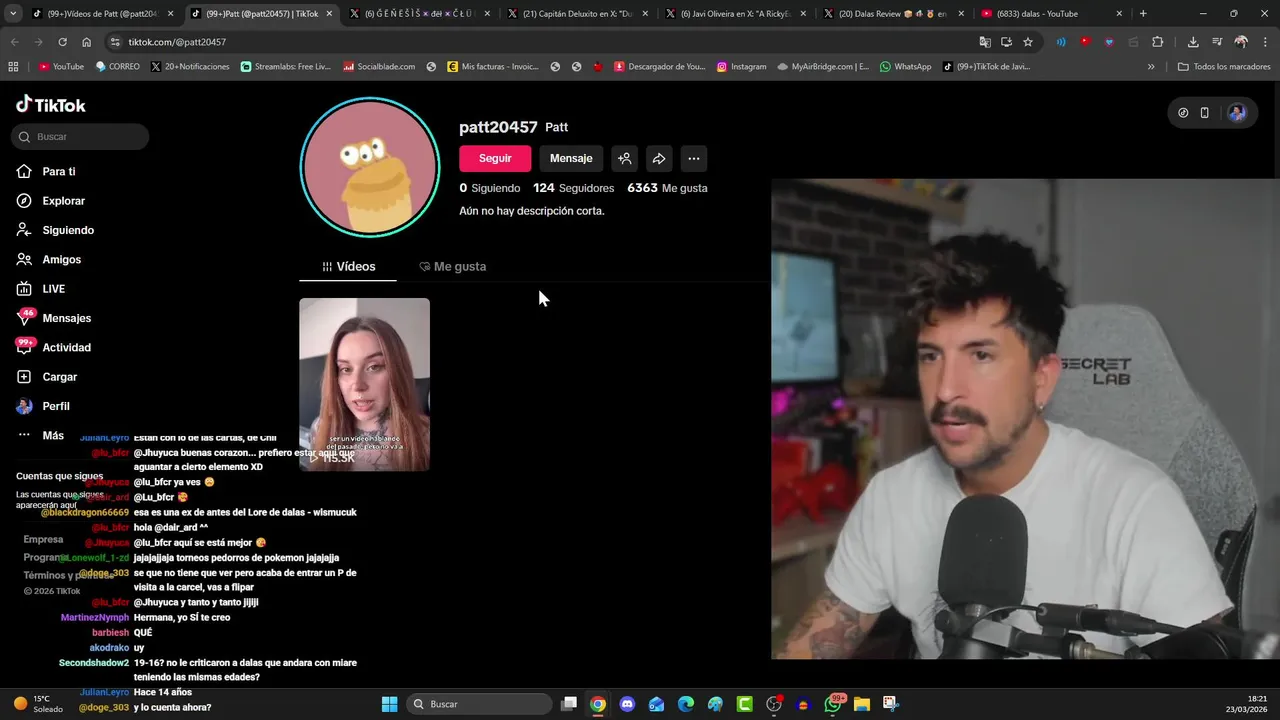The height and width of the screenshot is (720, 1280).
Task: Open Discord from the taskbar
Action: (627, 704)
